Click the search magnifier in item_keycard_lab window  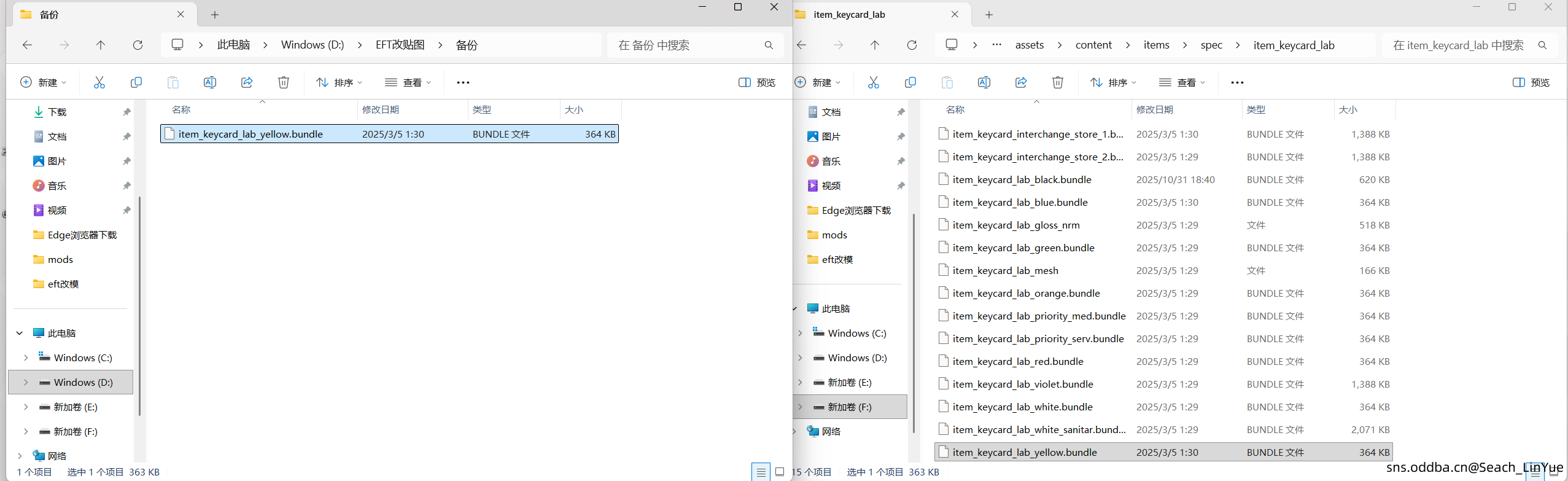click(1542, 45)
